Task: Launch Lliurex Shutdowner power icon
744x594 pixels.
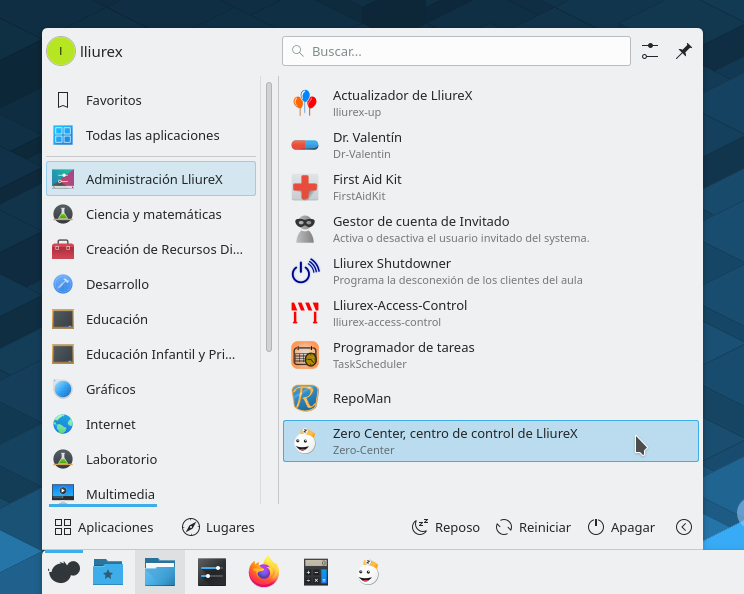Action: [x=304, y=271]
